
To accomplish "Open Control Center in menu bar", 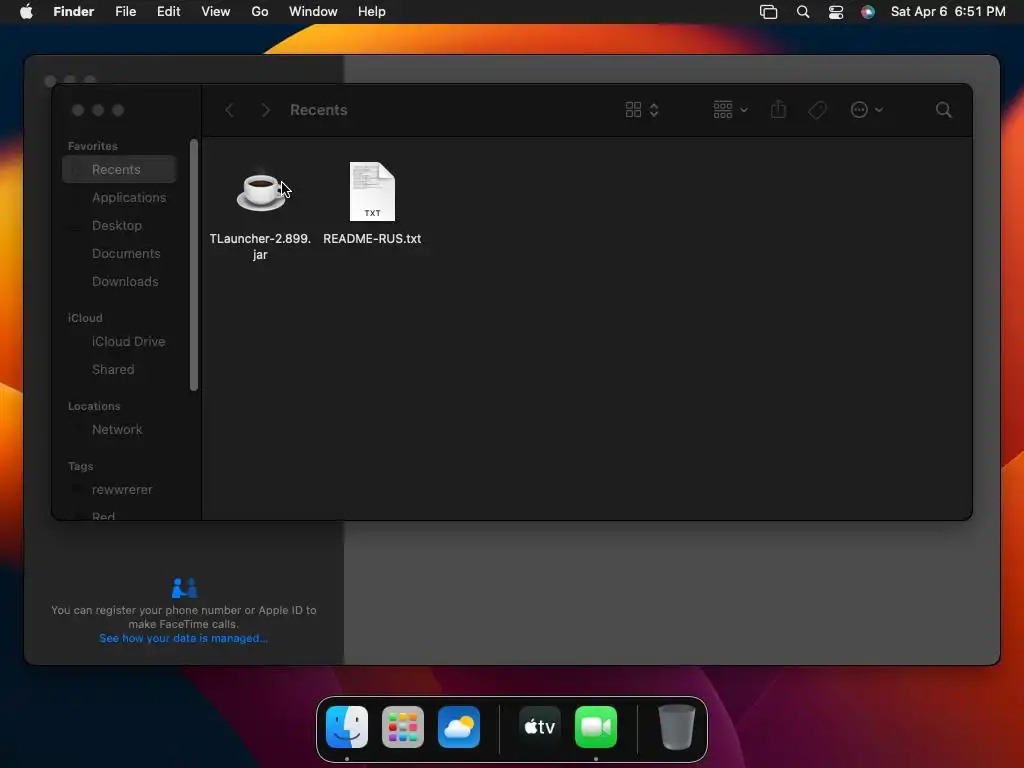I will click(x=836, y=12).
